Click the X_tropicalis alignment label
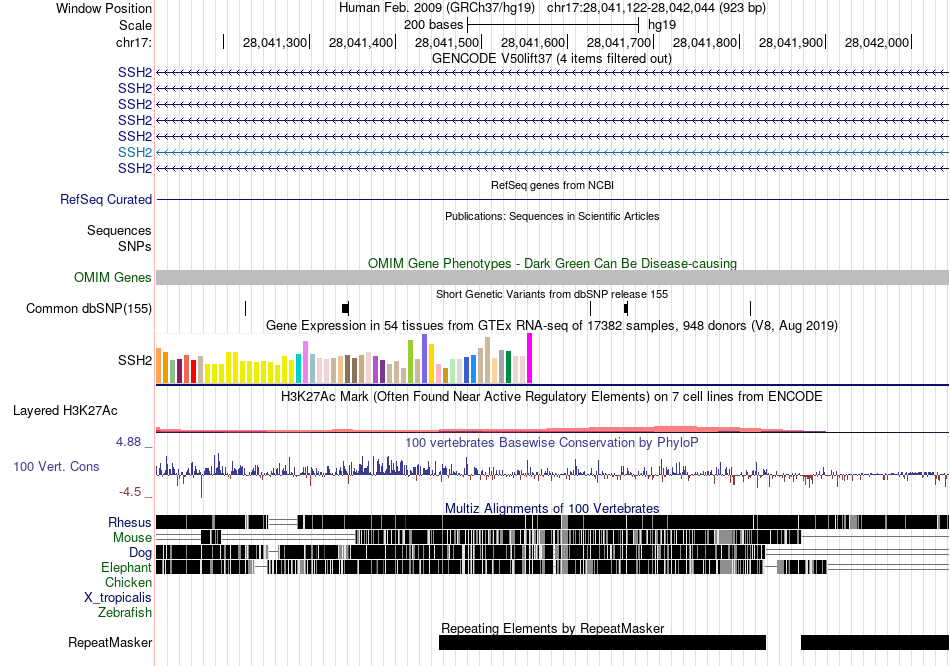The height and width of the screenshot is (666, 950). pyautogui.click(x=118, y=598)
